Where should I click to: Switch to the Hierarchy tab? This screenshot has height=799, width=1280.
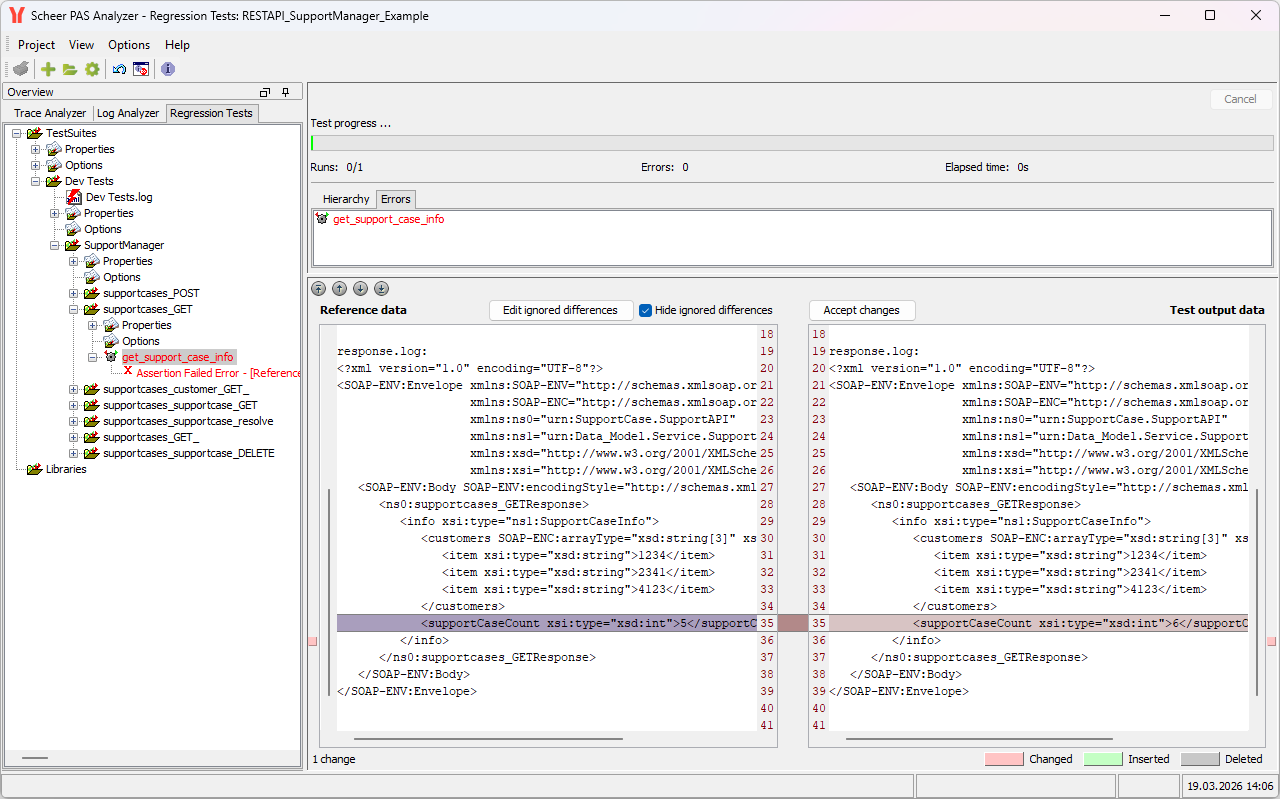(x=345, y=199)
